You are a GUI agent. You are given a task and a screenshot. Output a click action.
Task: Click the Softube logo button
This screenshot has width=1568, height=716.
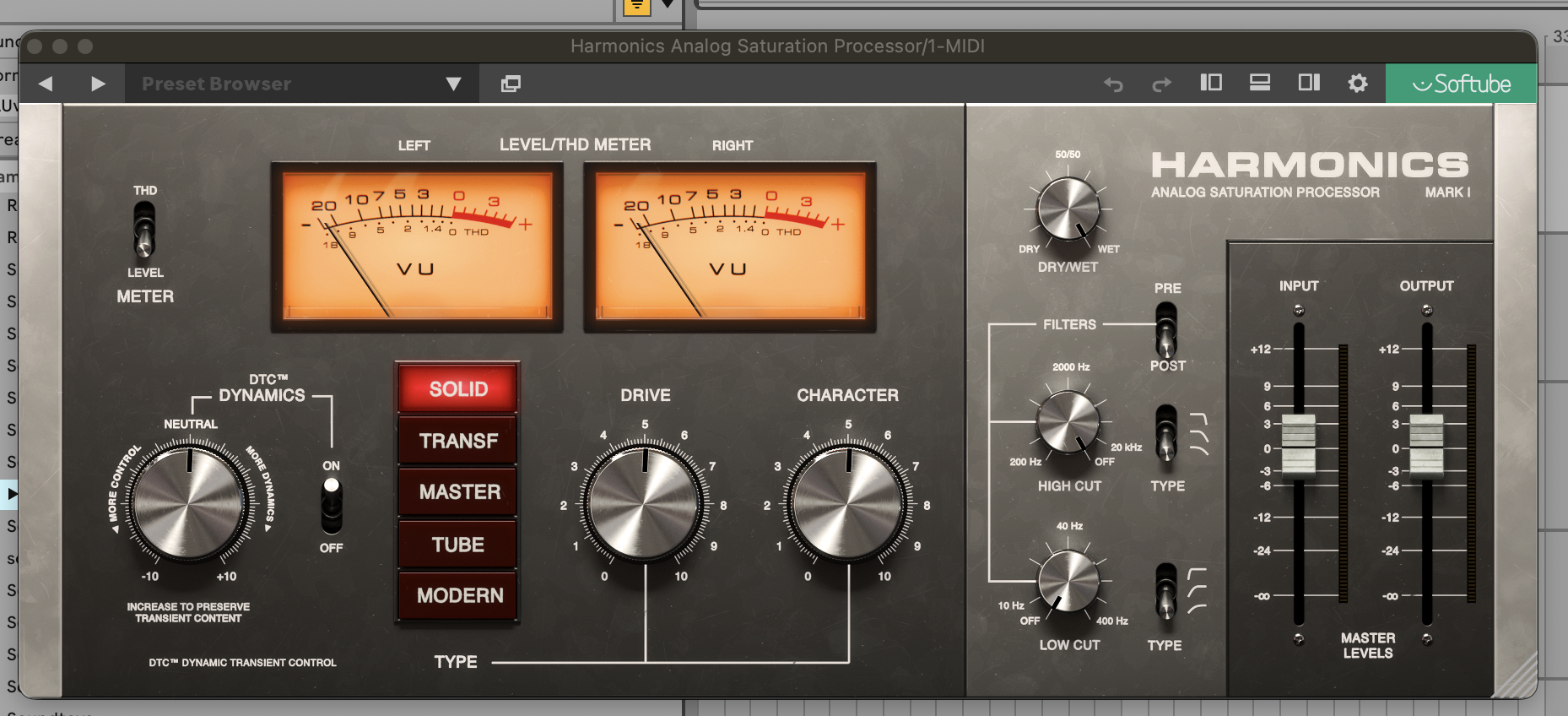1461,84
